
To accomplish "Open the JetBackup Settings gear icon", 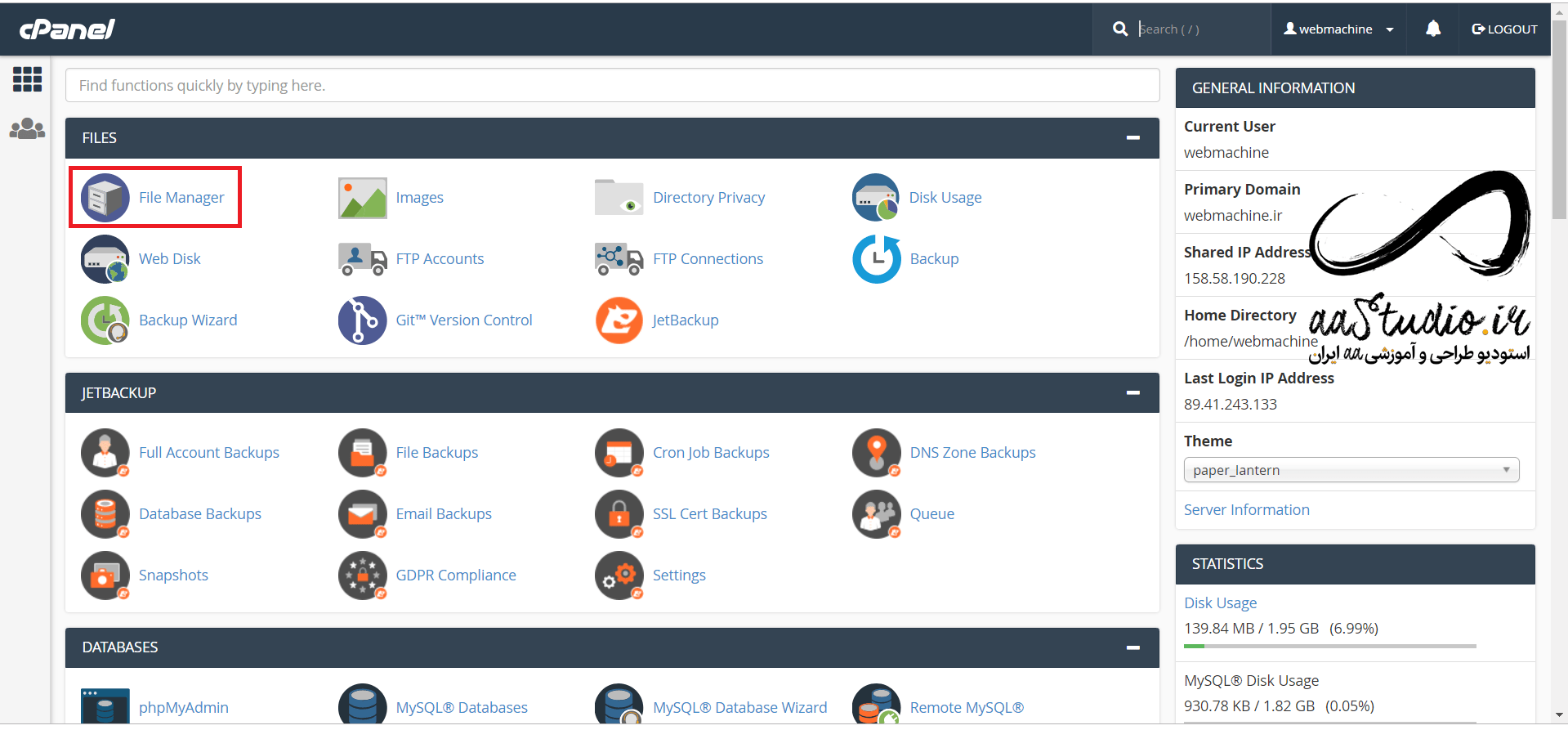I will tap(619, 575).
